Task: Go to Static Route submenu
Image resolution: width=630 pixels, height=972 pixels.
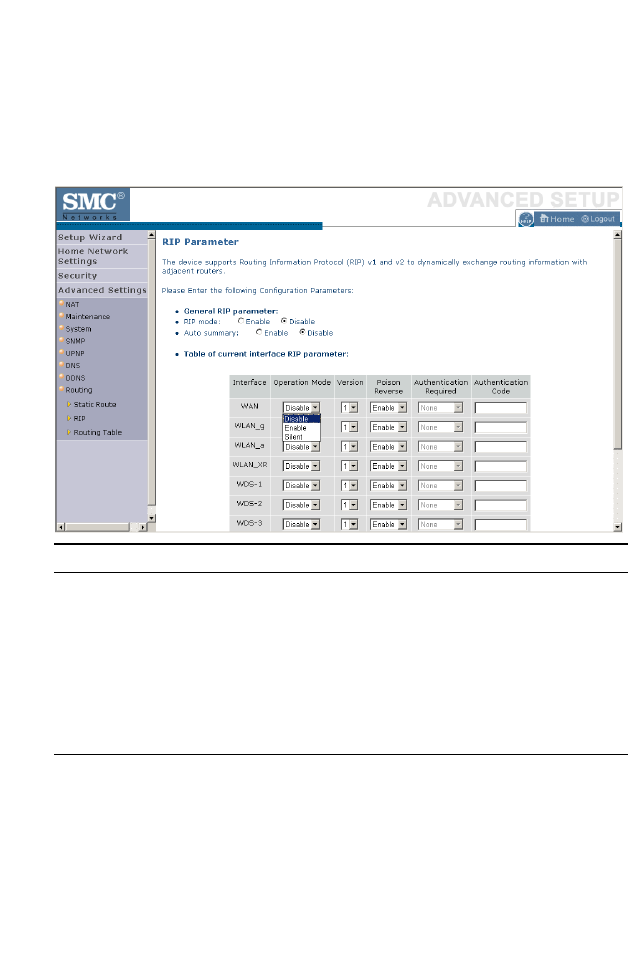Action: pos(95,404)
